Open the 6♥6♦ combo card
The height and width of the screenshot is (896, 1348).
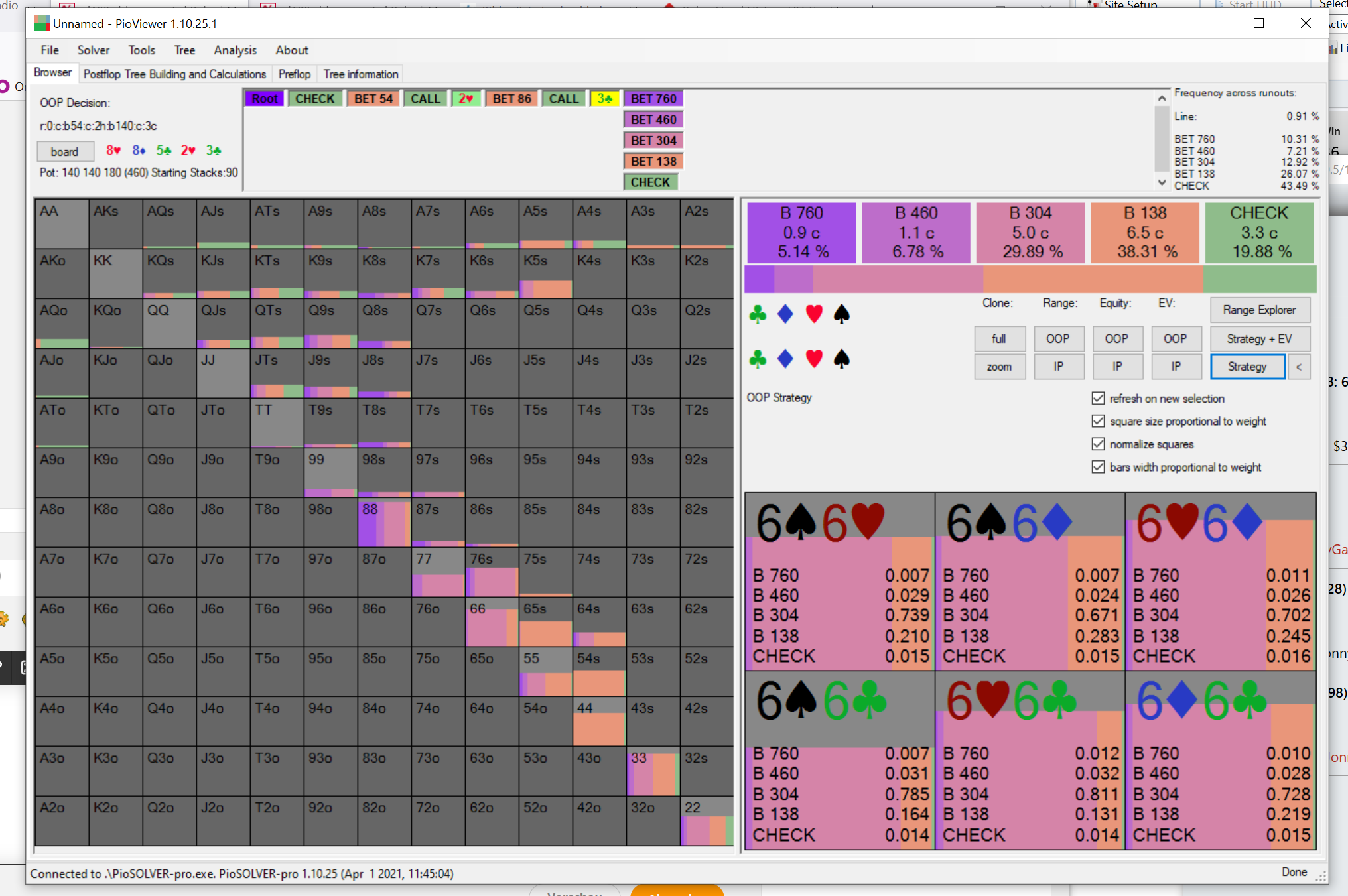(1221, 581)
